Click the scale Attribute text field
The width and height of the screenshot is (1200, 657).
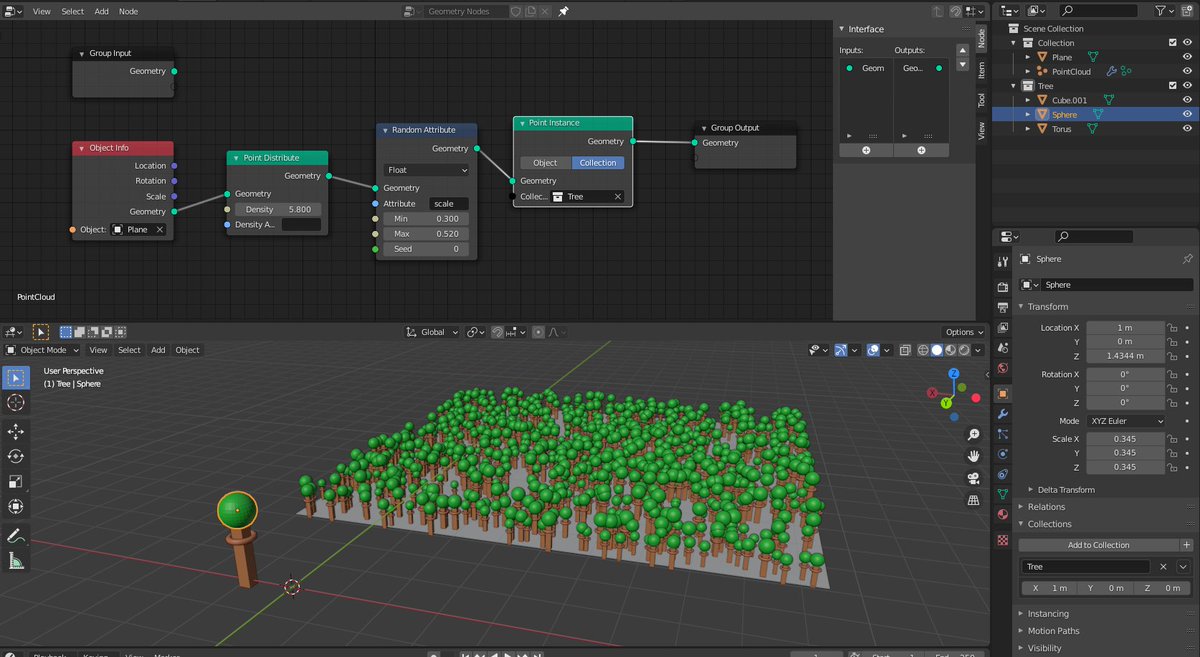pos(448,203)
